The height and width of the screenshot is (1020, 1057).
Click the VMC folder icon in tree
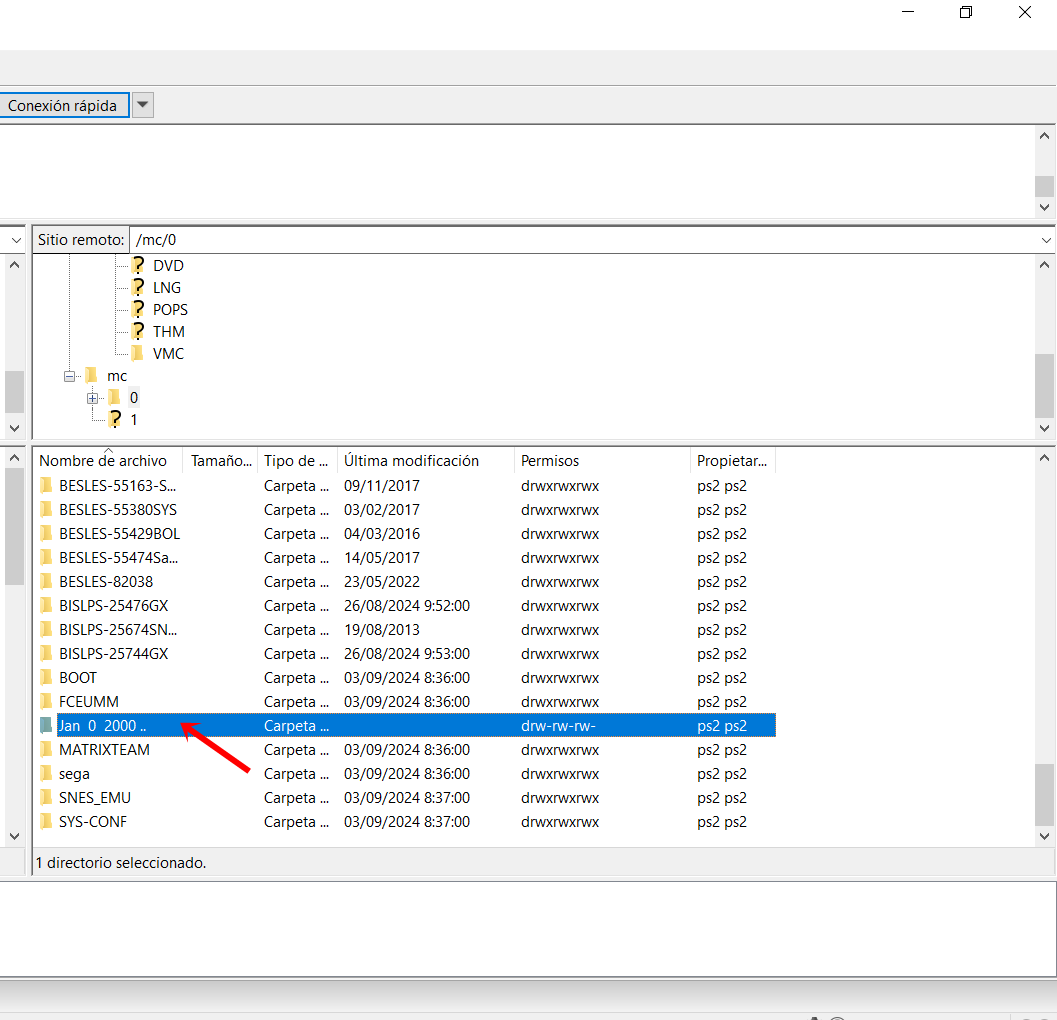point(138,354)
